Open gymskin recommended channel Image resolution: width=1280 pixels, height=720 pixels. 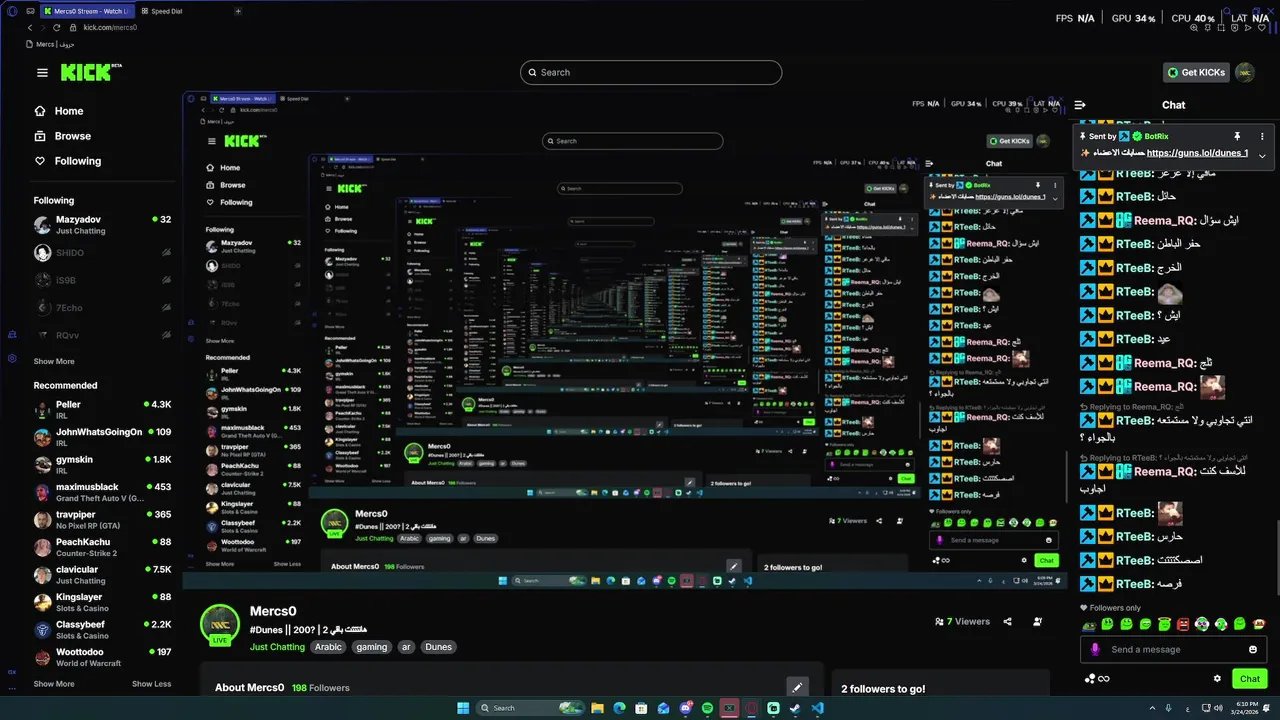(102, 465)
